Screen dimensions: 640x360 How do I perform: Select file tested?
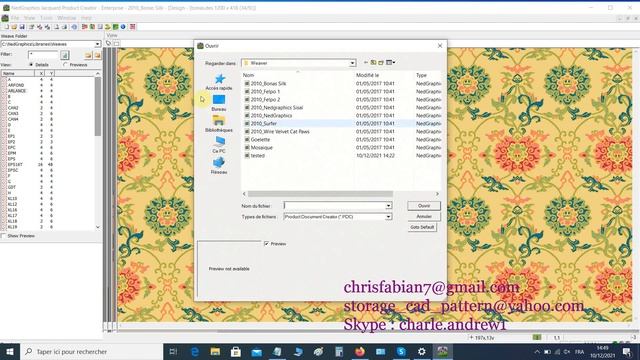point(255,156)
